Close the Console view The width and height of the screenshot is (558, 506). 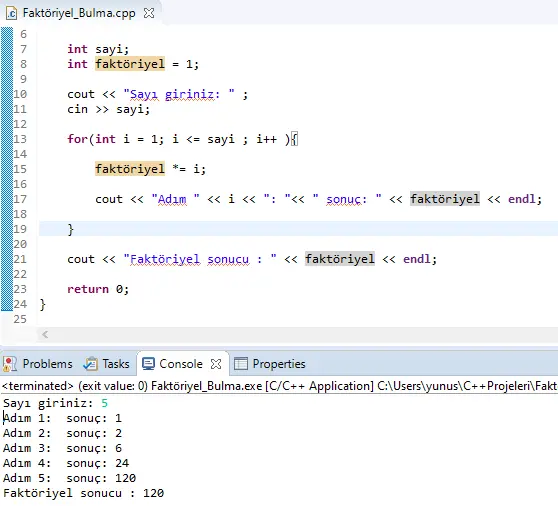tap(216, 364)
